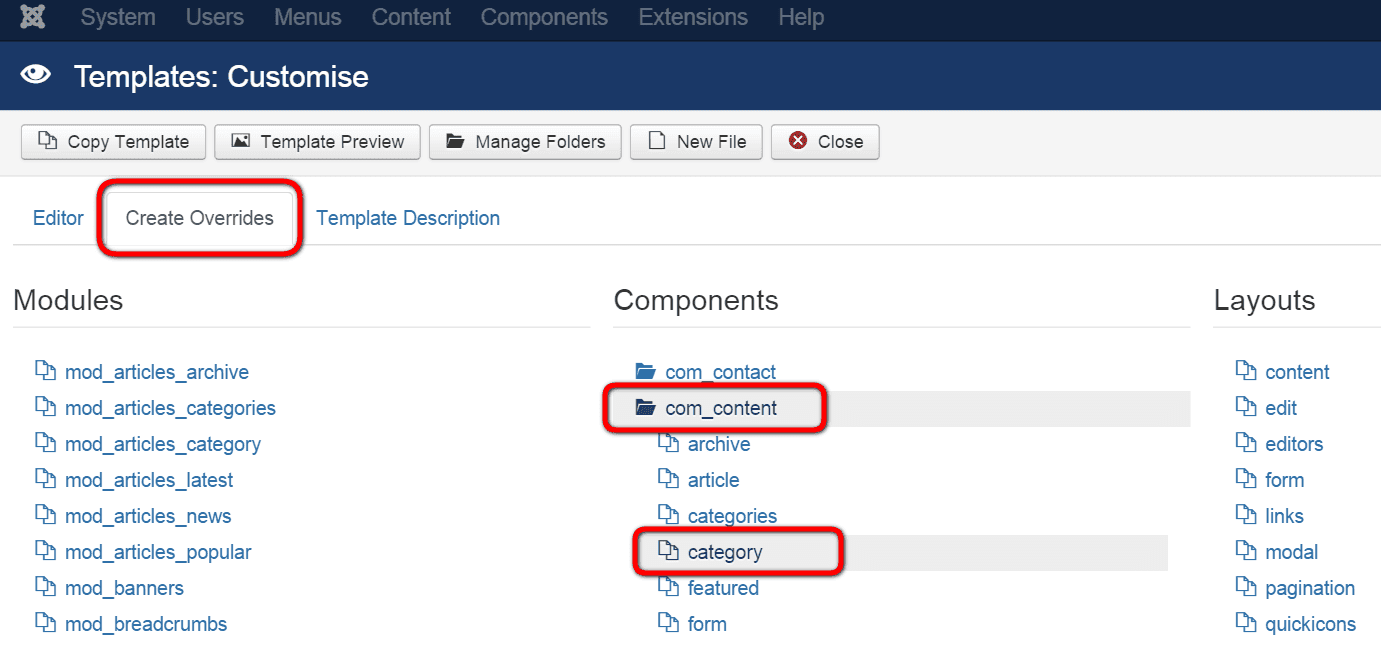Viewport: 1381px width, 648px height.
Task: Click the copy icon next to mod_banners
Action: click(45, 587)
